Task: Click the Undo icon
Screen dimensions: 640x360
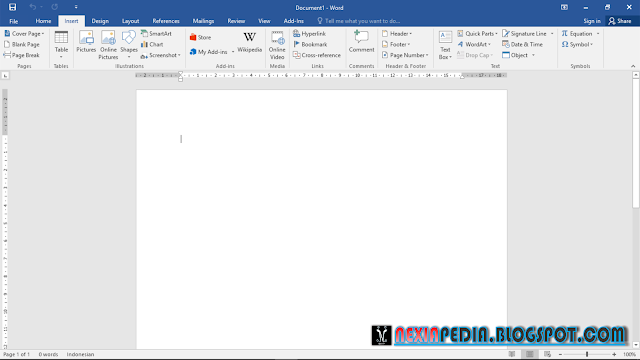Action: [33, 7]
